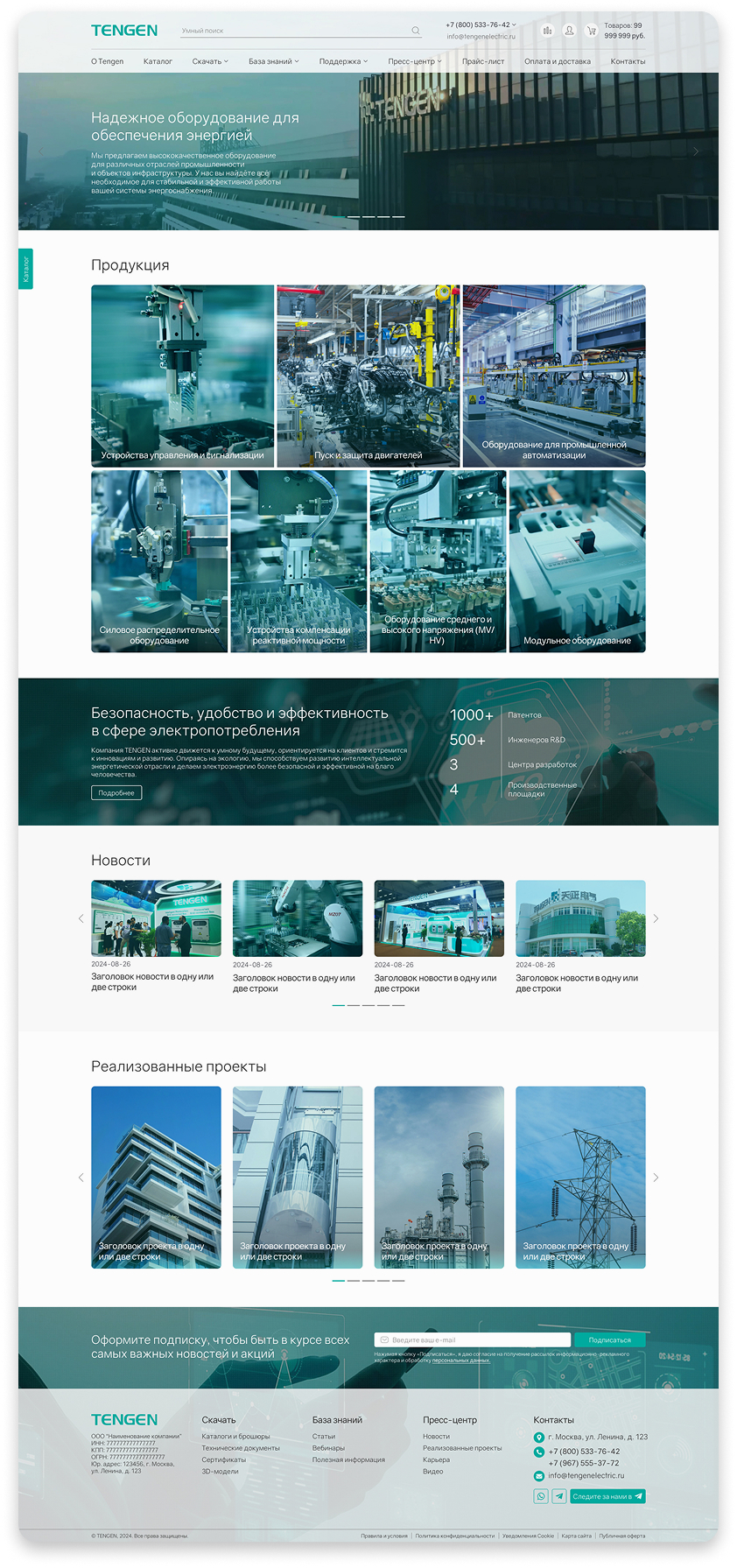Click the small Telegram icon in footer
Screen dimensions: 737x1568
pos(558,1496)
